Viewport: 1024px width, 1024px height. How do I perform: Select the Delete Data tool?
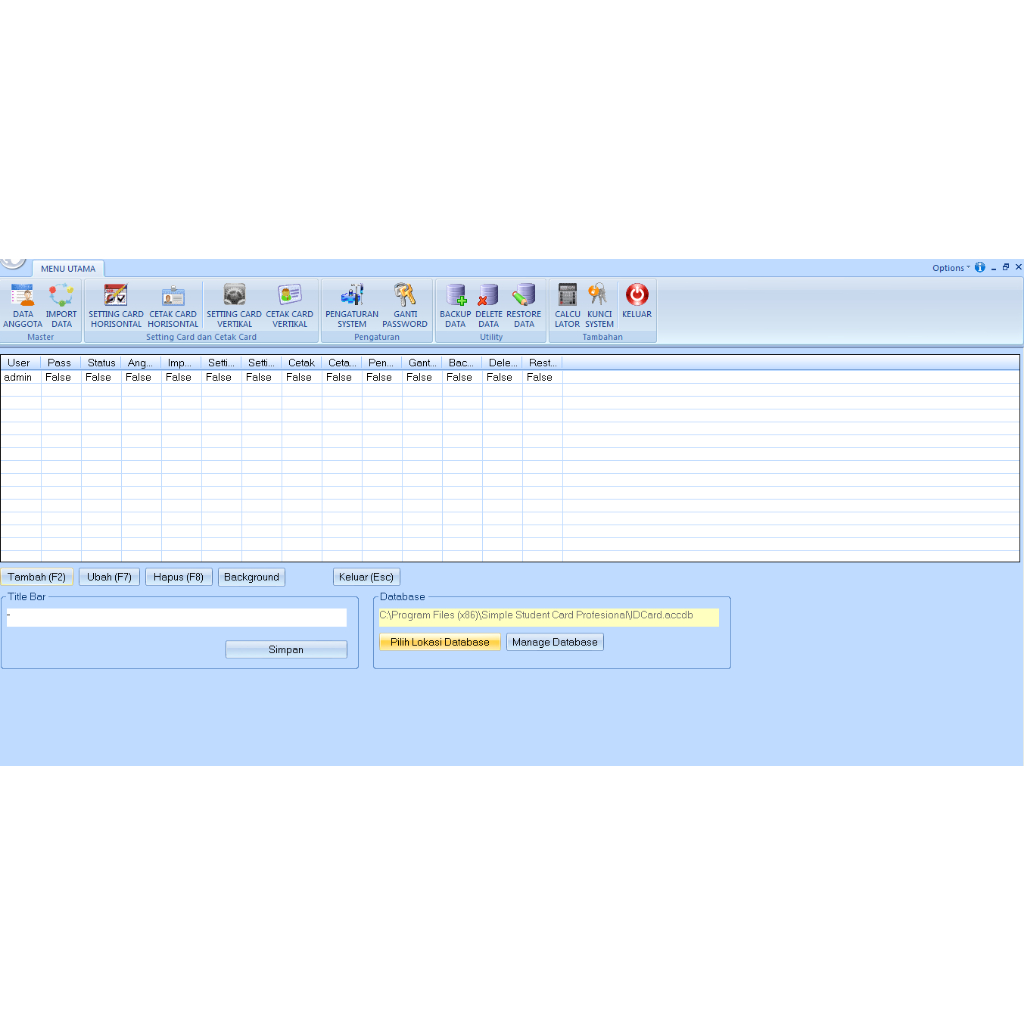coord(488,305)
